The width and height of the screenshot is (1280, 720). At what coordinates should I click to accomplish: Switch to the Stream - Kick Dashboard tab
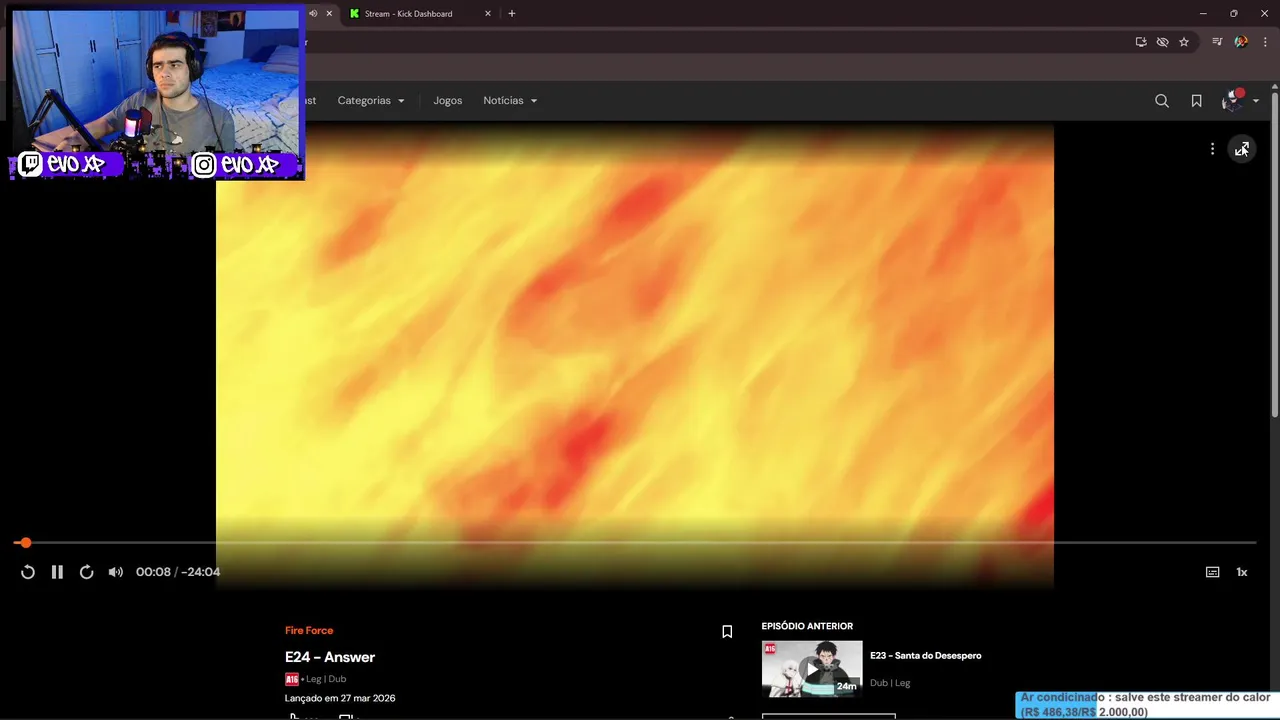pyautogui.click(x=408, y=14)
